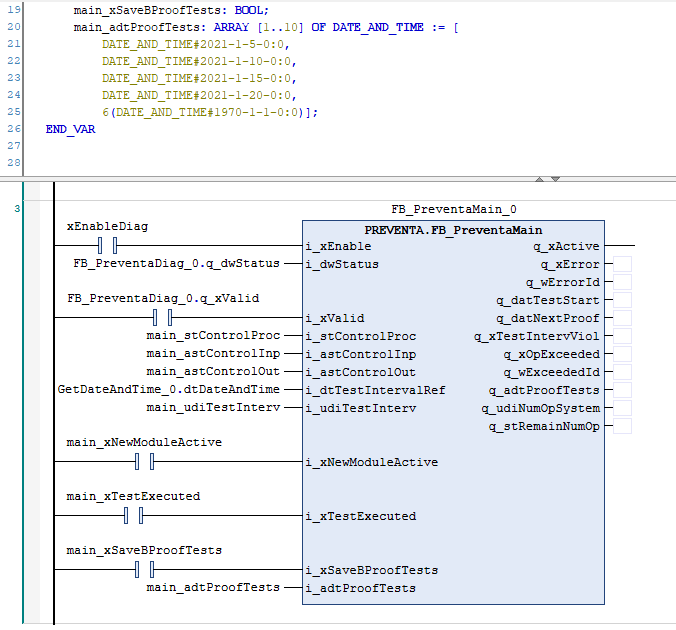The image size is (676, 630).
Task: Select the main_xSaveBProofTests contact label
Action: (x=144, y=550)
